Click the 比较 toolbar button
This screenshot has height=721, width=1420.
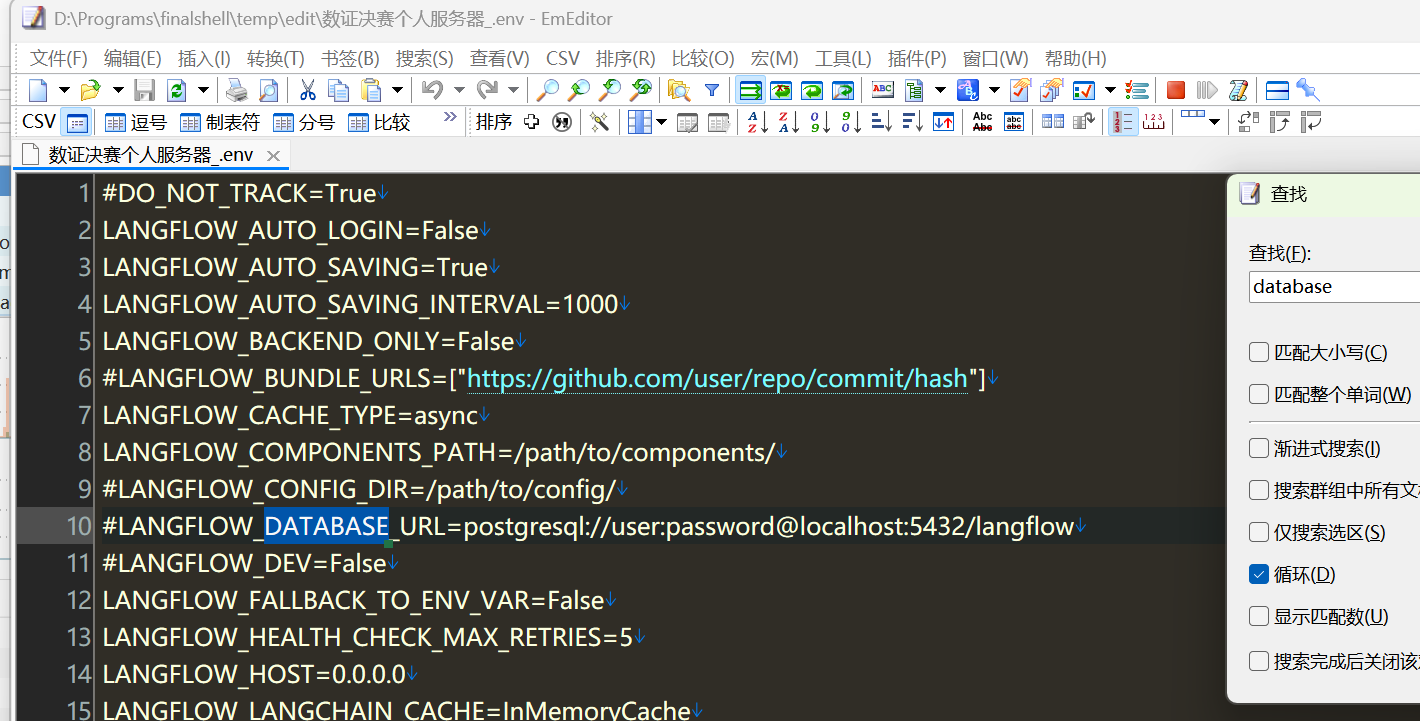tap(379, 122)
